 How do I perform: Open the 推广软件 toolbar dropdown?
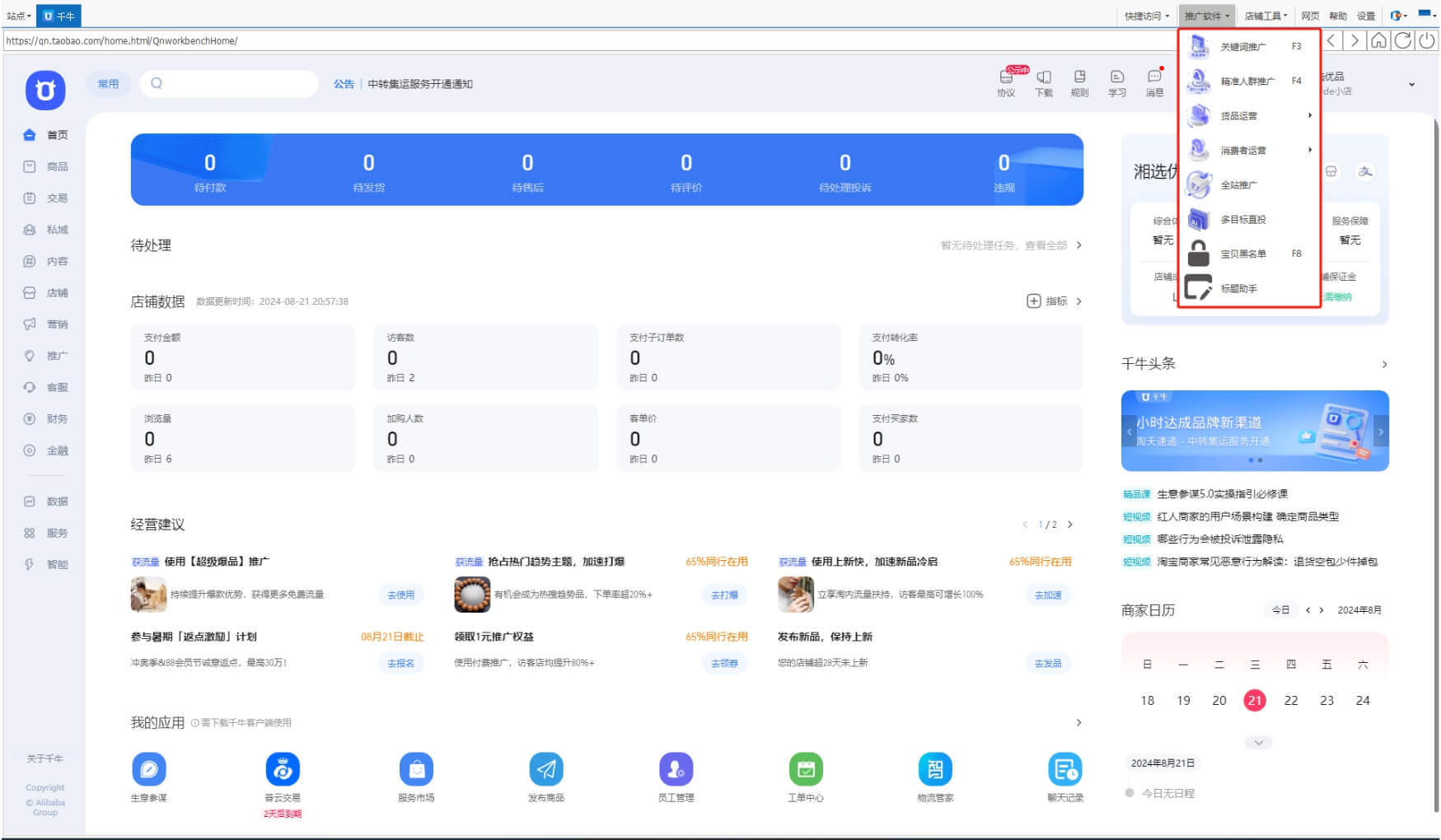coord(1206,16)
